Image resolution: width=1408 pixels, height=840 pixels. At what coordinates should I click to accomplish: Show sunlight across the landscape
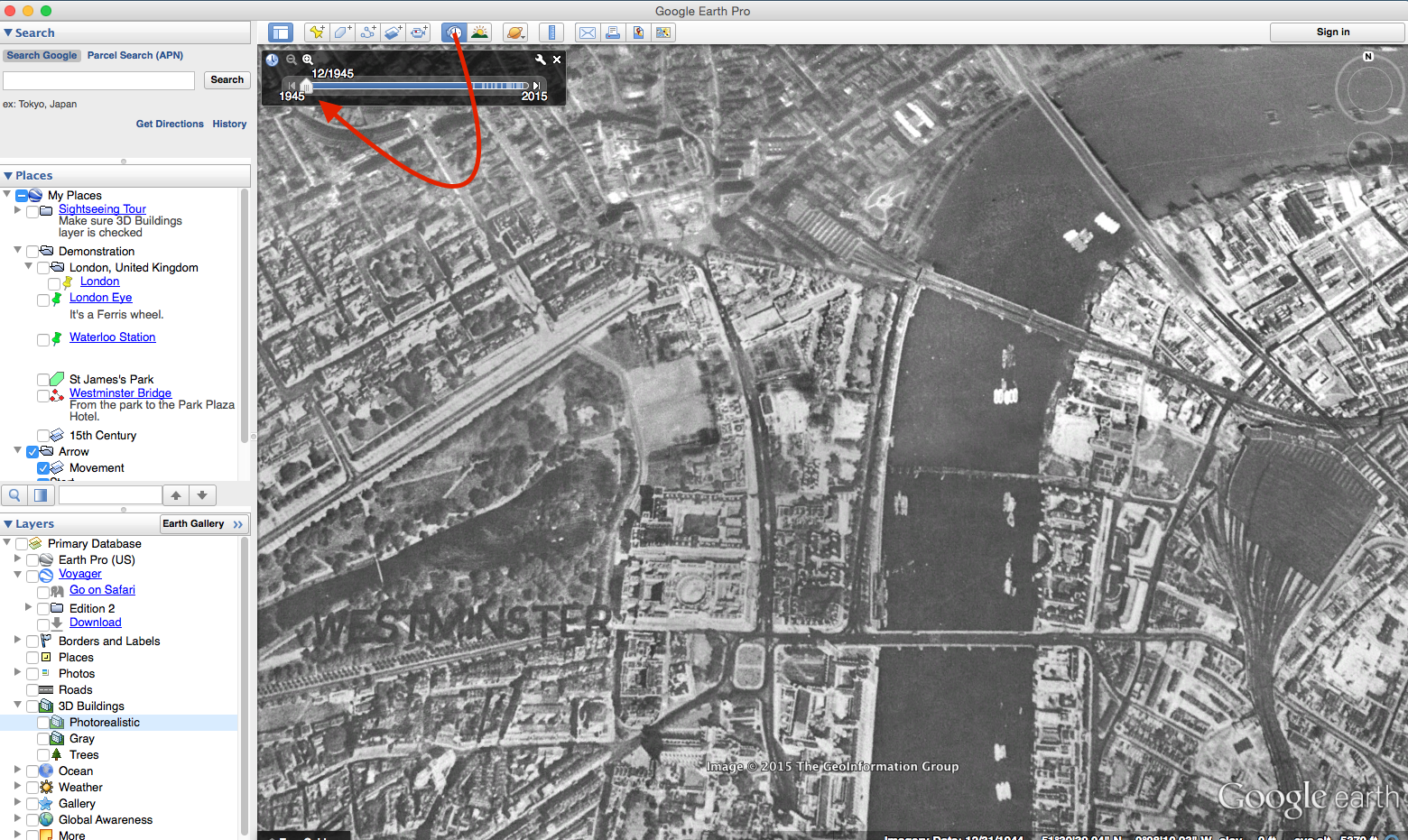pyautogui.click(x=479, y=32)
